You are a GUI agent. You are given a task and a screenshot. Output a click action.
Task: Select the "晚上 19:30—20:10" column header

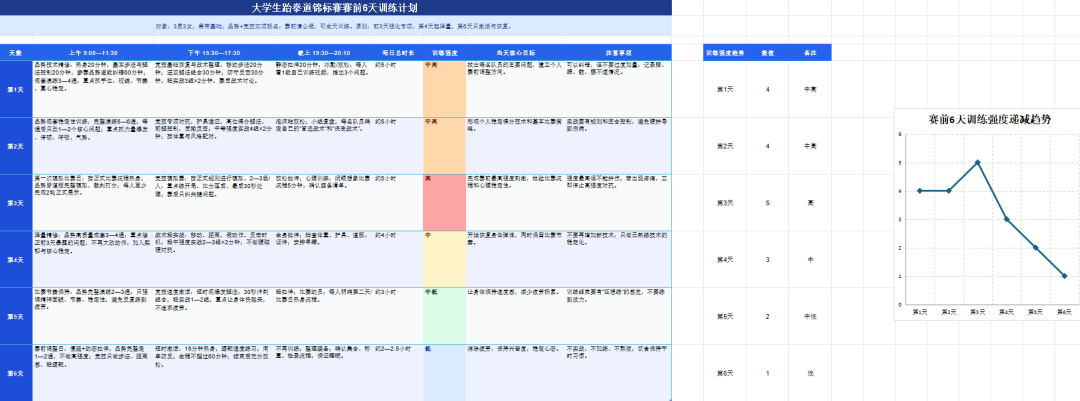(324, 52)
